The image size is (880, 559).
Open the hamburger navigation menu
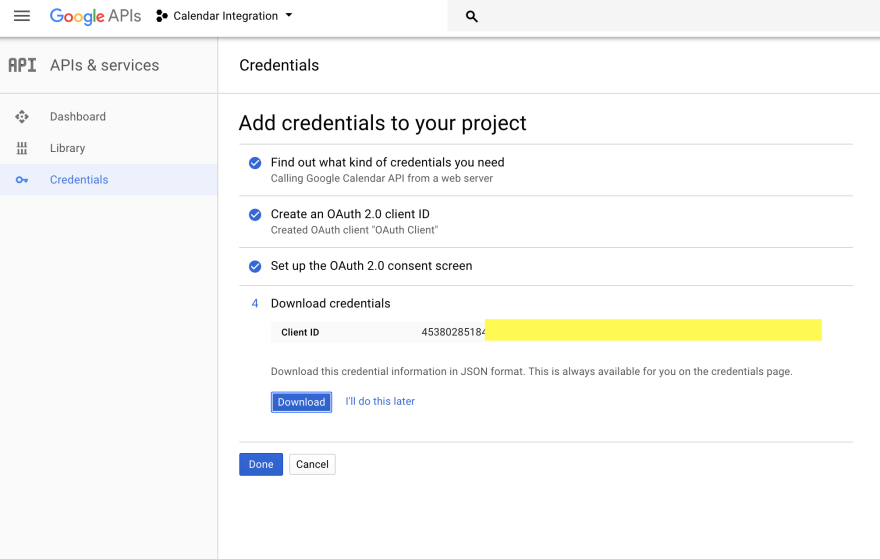pyautogui.click(x=21, y=16)
